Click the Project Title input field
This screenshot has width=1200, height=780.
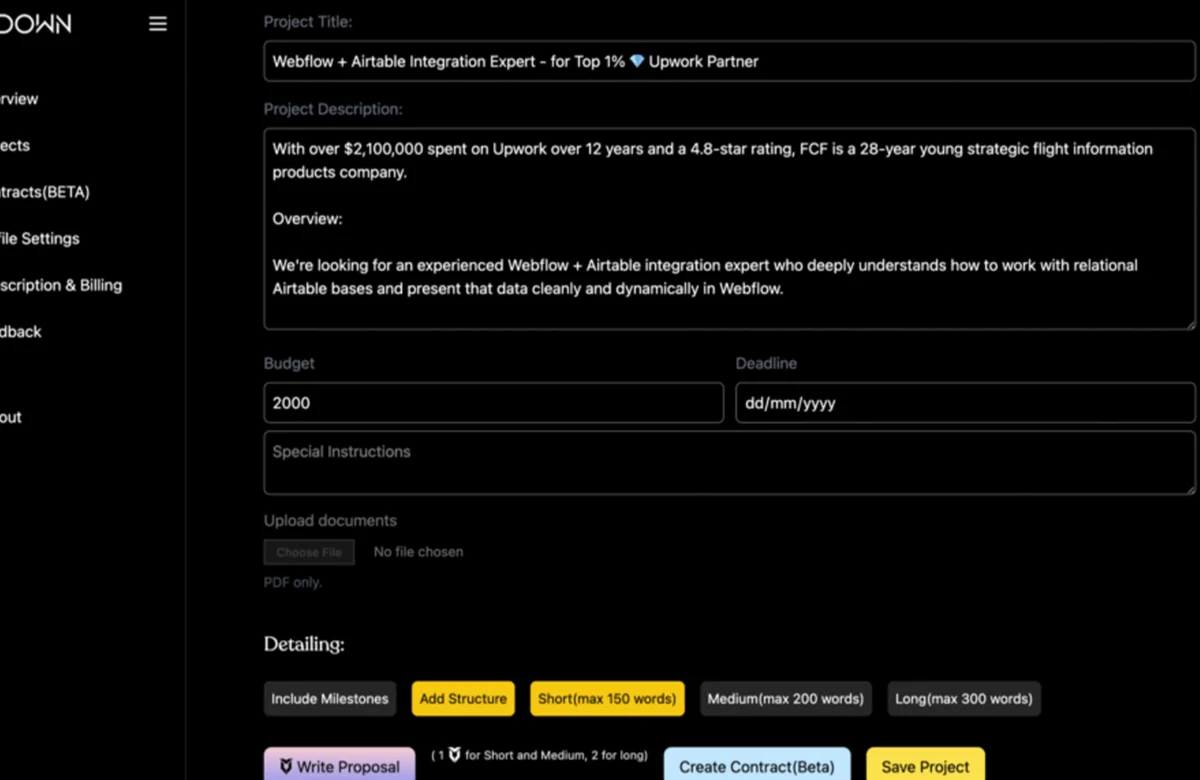click(x=730, y=61)
